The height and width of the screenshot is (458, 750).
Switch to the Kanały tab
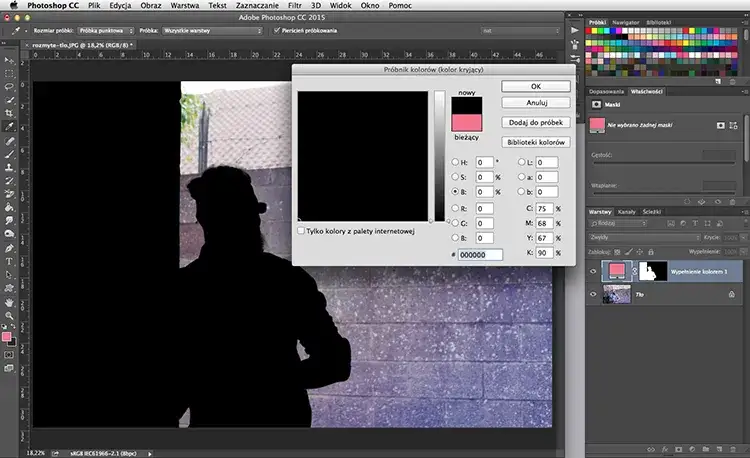(x=627, y=213)
